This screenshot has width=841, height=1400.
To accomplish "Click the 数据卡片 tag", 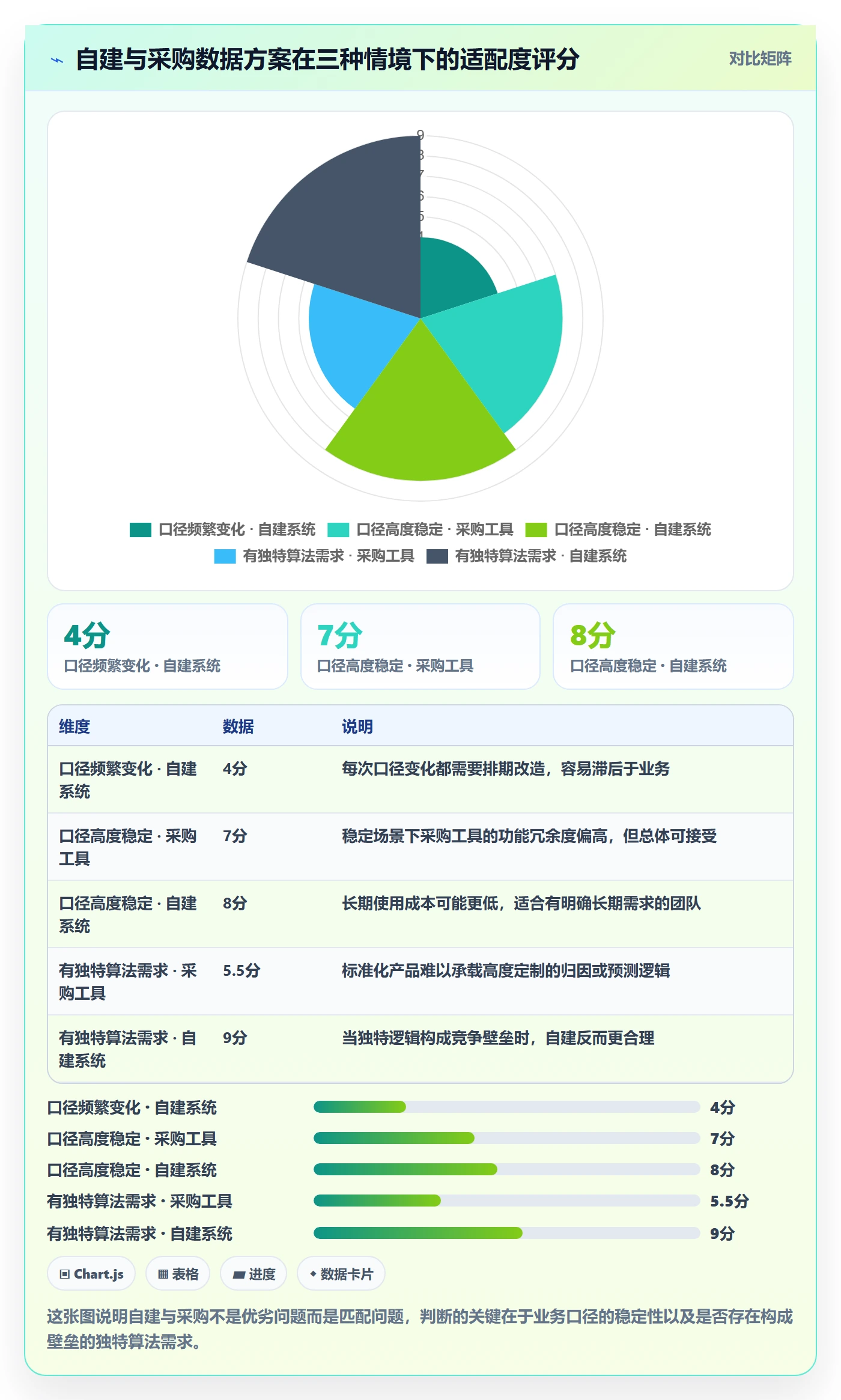I will [x=341, y=1273].
